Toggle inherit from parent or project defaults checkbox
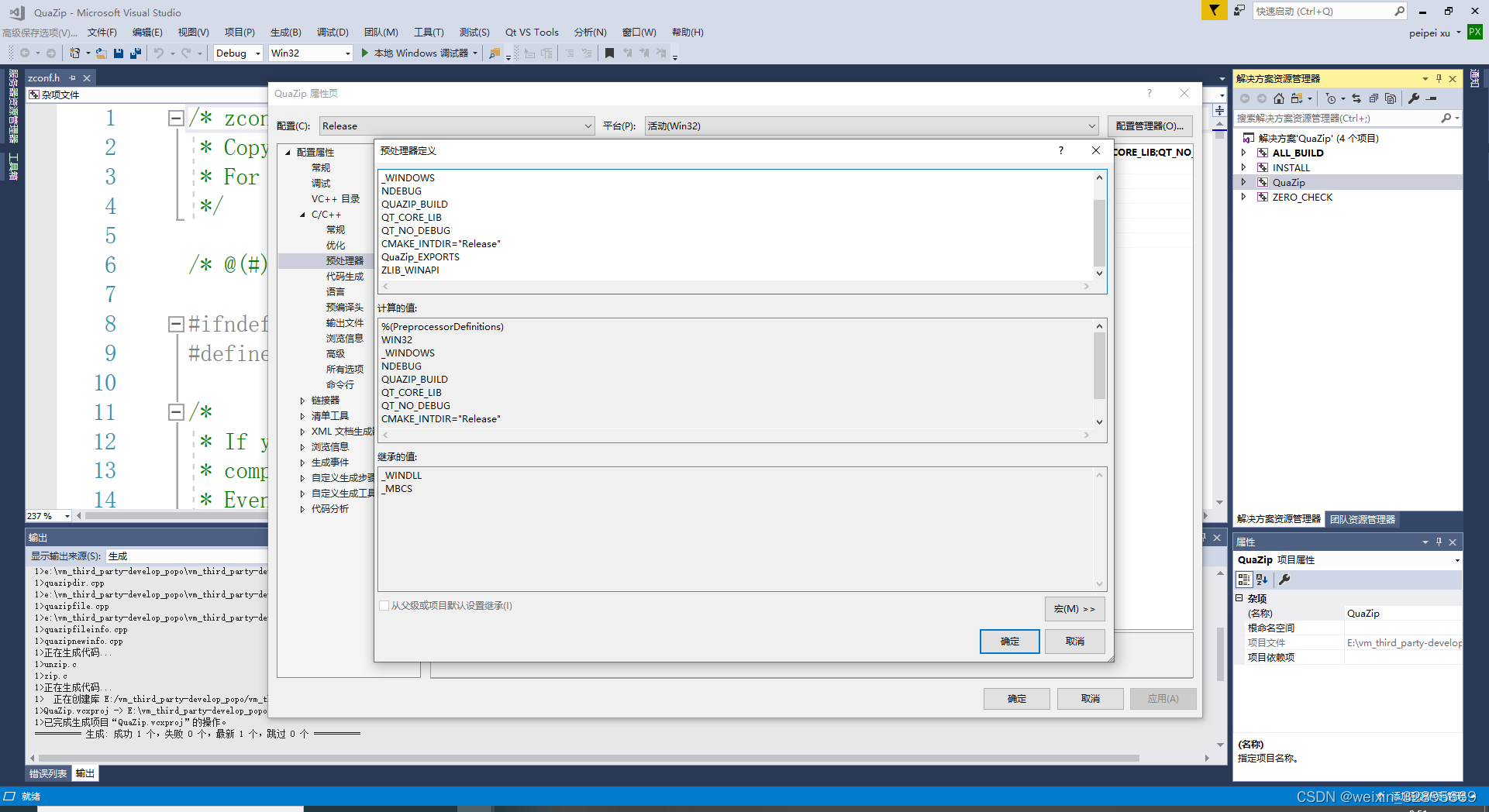The height and width of the screenshot is (812, 1489). tap(384, 606)
